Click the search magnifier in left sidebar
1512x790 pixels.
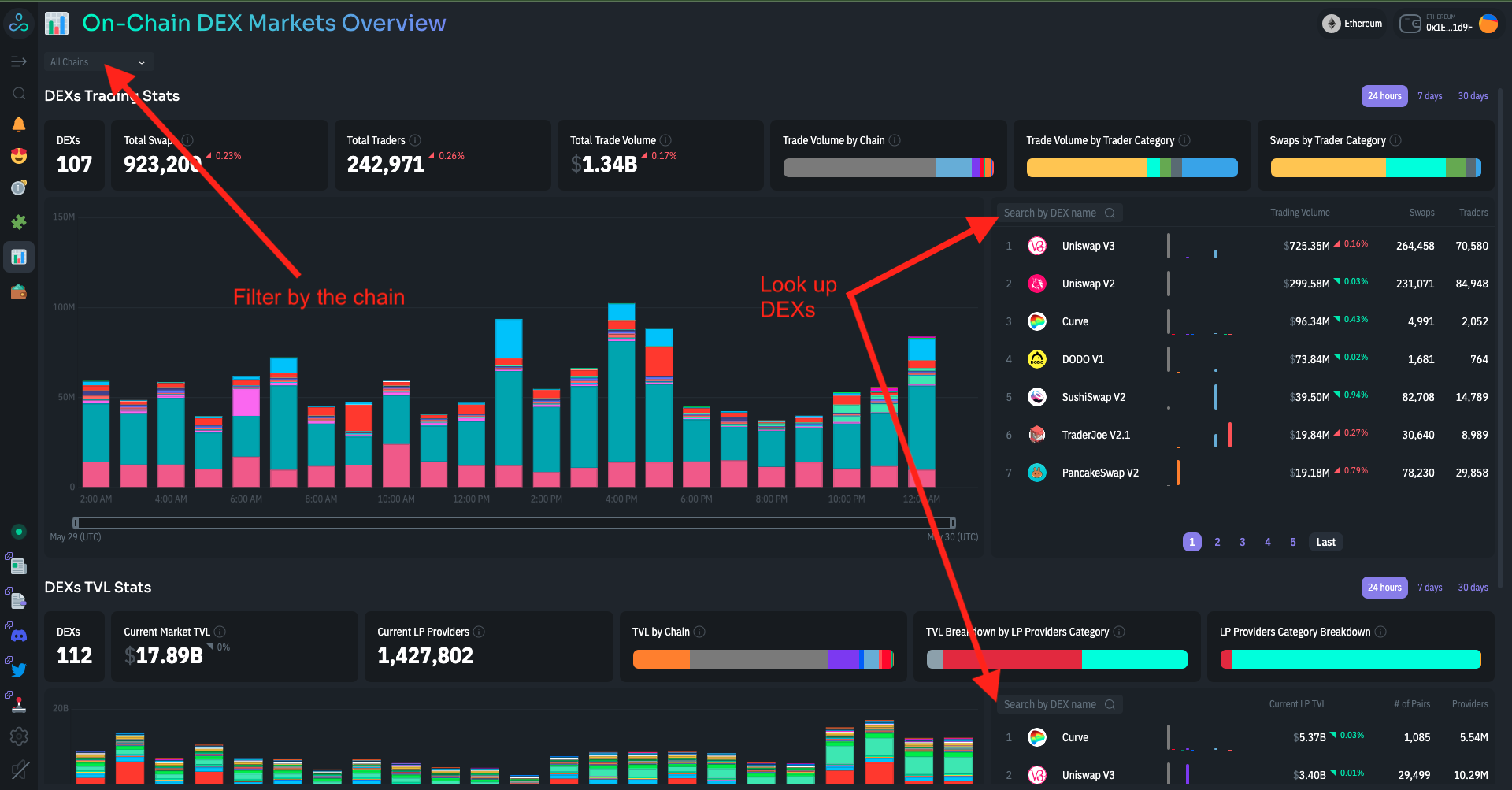[x=19, y=94]
